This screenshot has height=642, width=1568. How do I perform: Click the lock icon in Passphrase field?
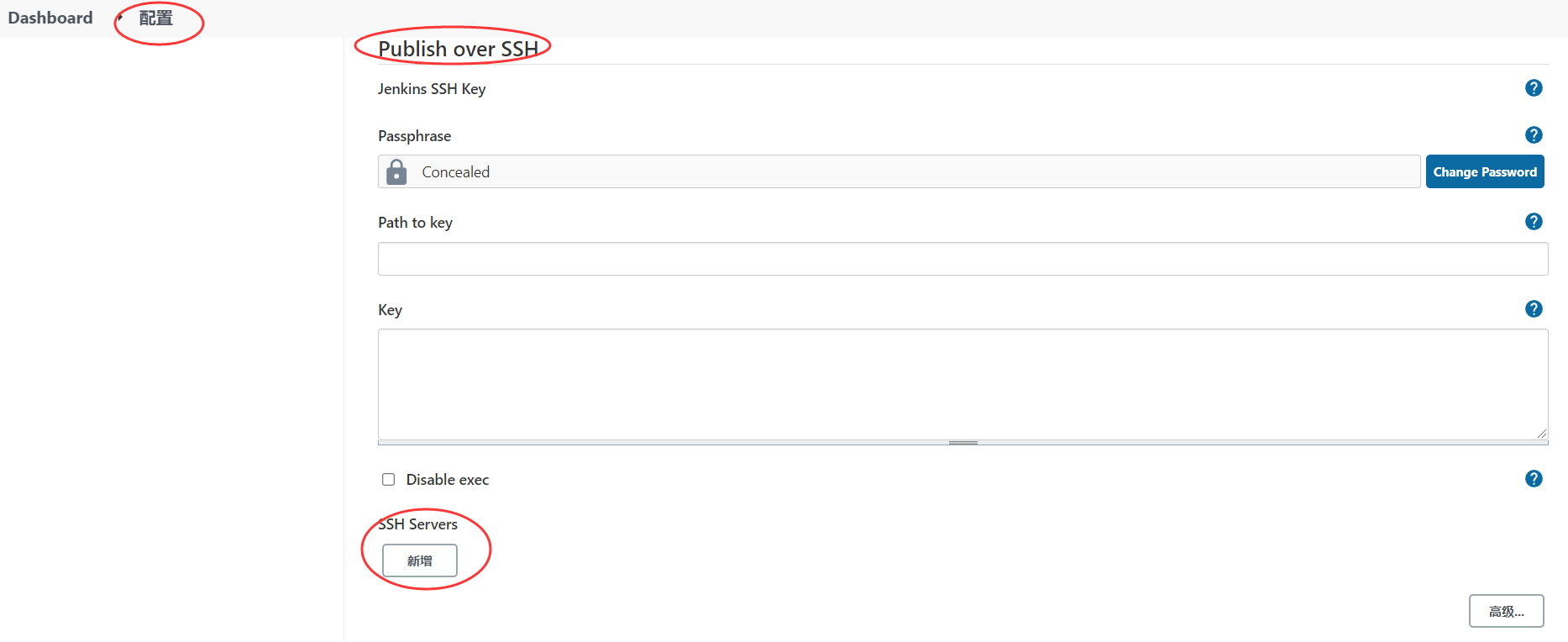pyautogui.click(x=396, y=172)
